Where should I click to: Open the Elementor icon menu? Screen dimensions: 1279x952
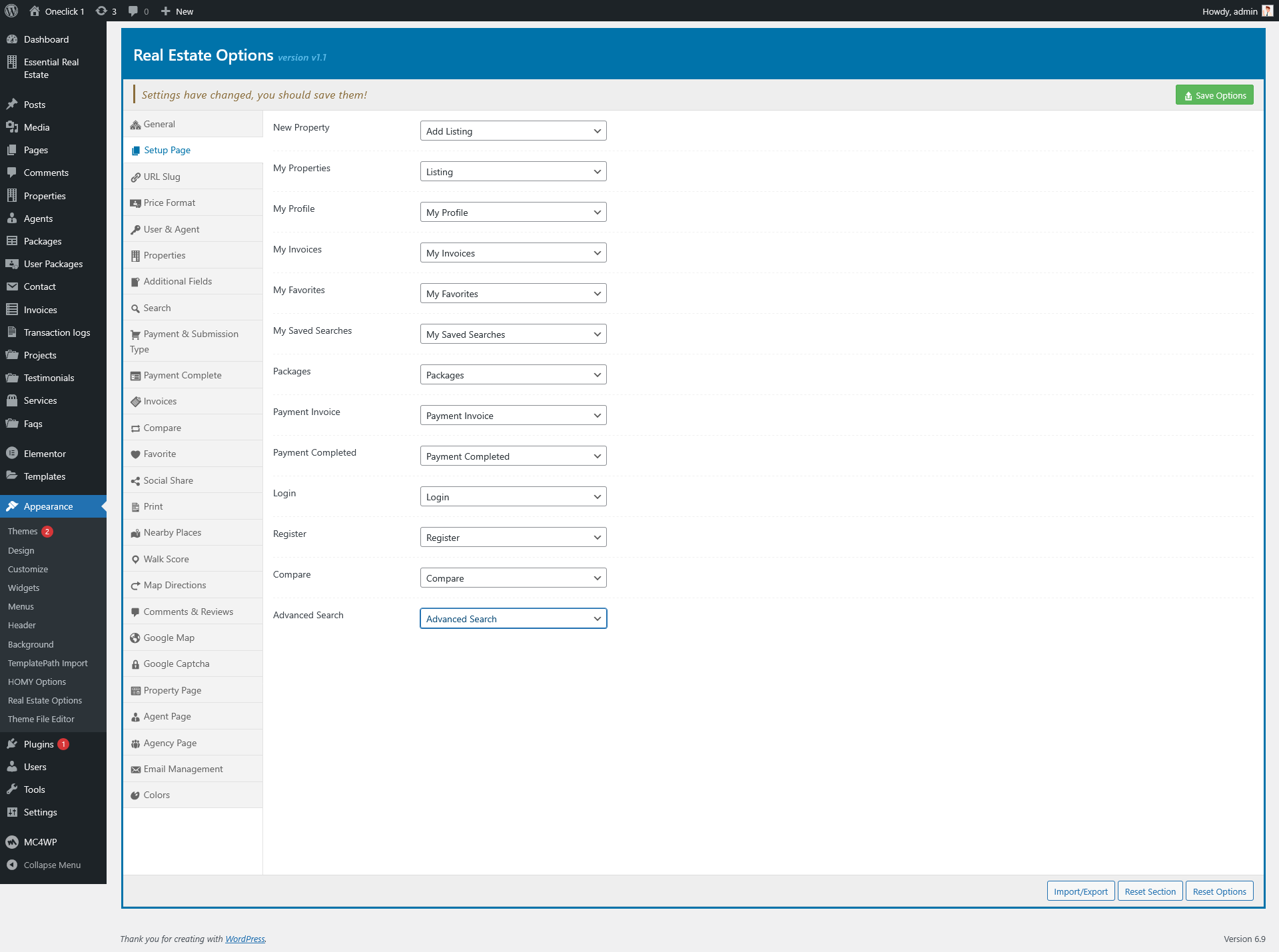[12, 454]
